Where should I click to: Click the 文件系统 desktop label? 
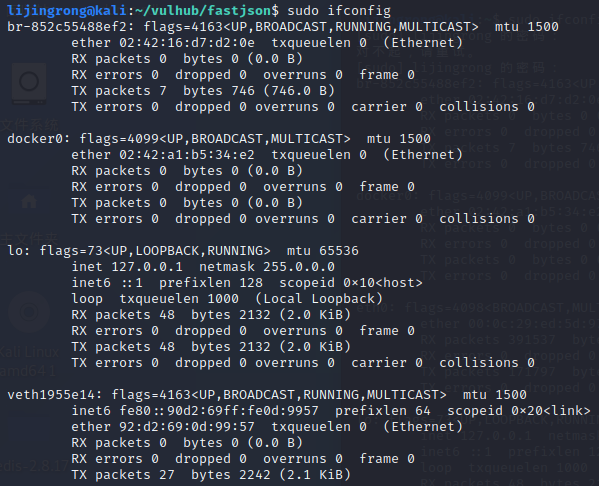tap(29, 125)
